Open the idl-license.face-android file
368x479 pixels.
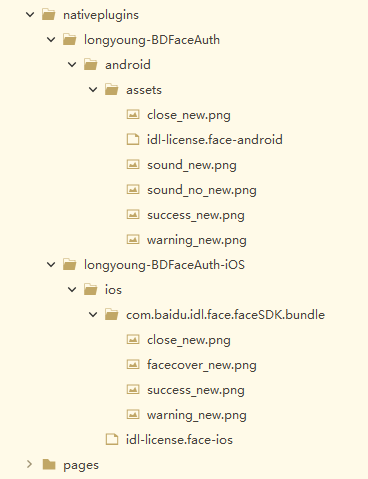tap(215, 140)
